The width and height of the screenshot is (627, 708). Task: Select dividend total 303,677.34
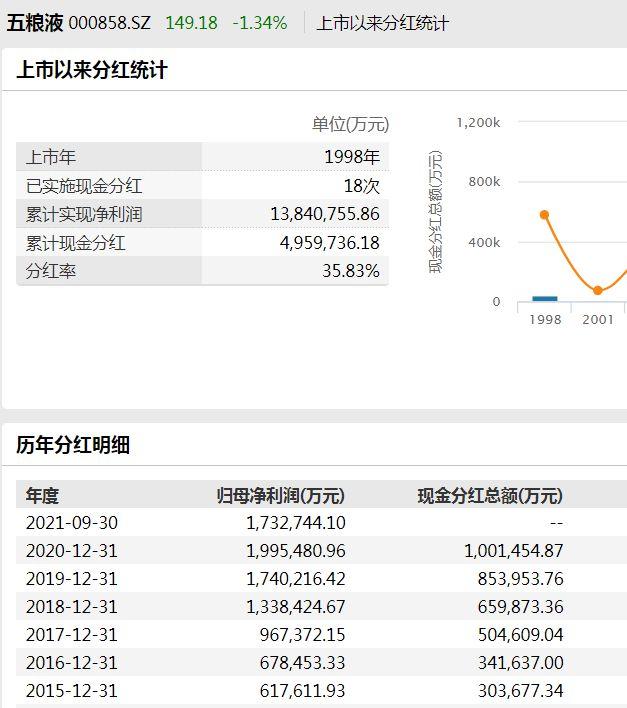[520, 691]
